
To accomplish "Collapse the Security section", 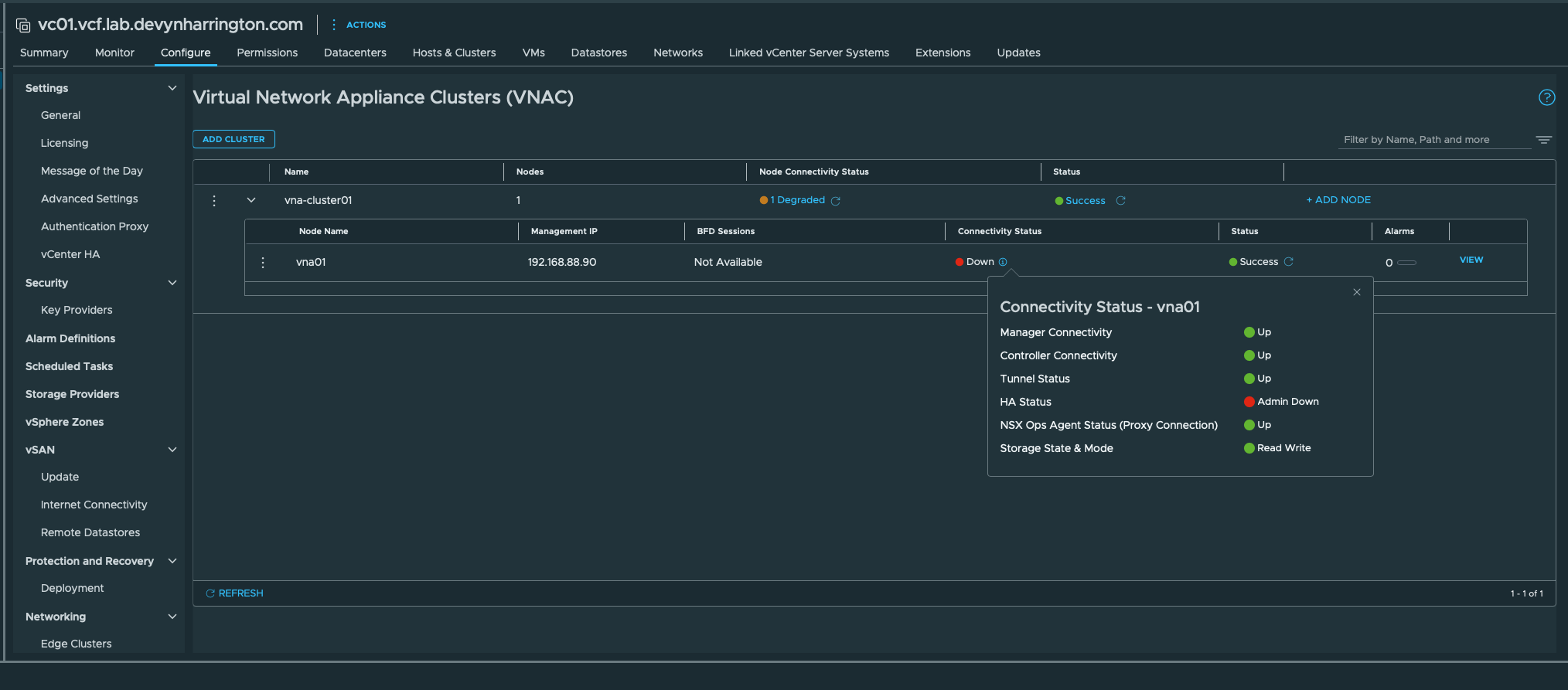I will 172,283.
